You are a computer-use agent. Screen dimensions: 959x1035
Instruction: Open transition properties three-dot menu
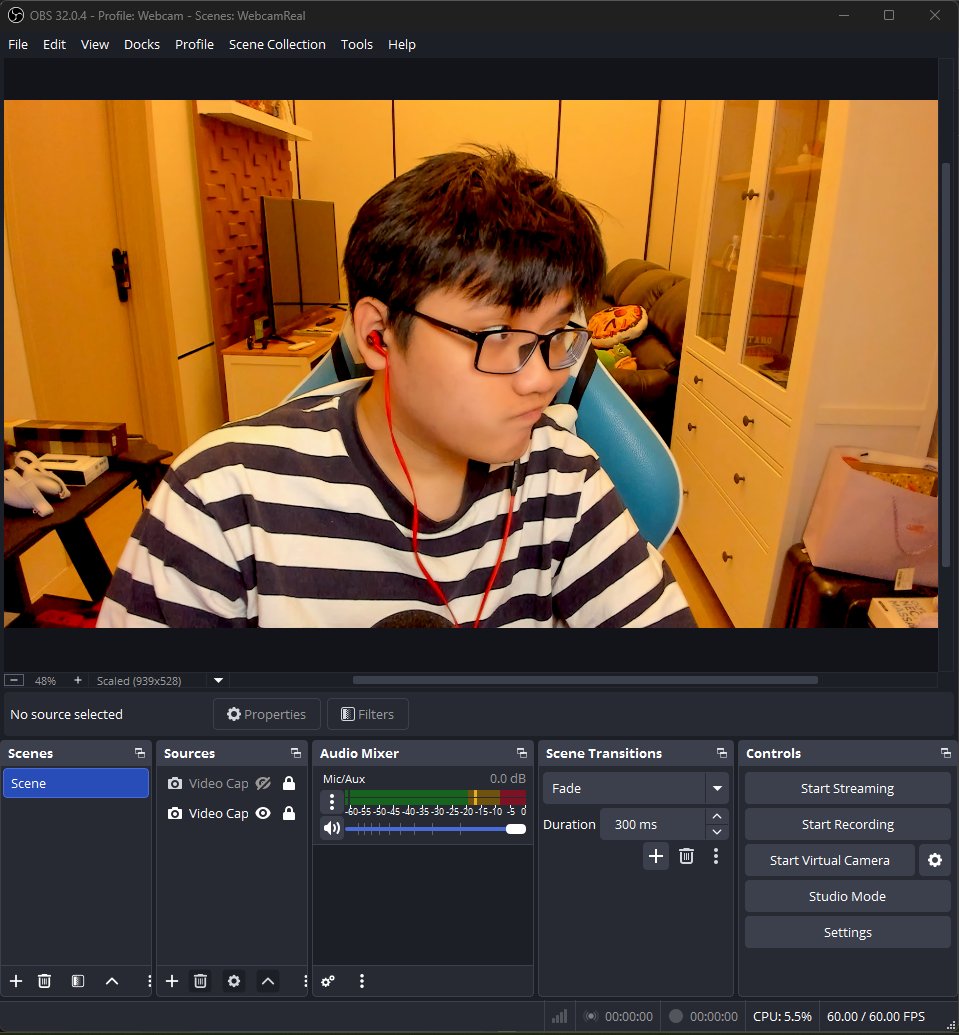pyautogui.click(x=716, y=856)
